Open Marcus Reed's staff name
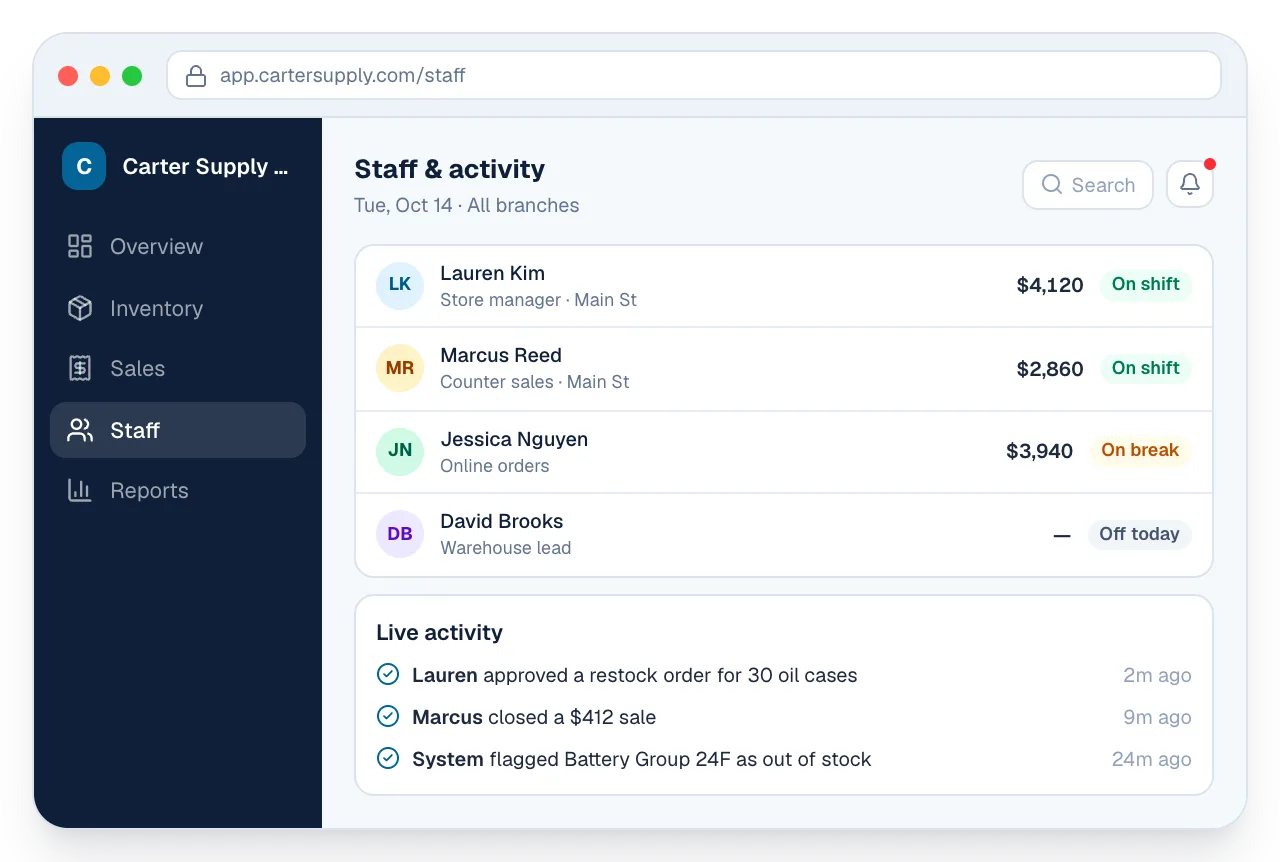 click(x=501, y=355)
